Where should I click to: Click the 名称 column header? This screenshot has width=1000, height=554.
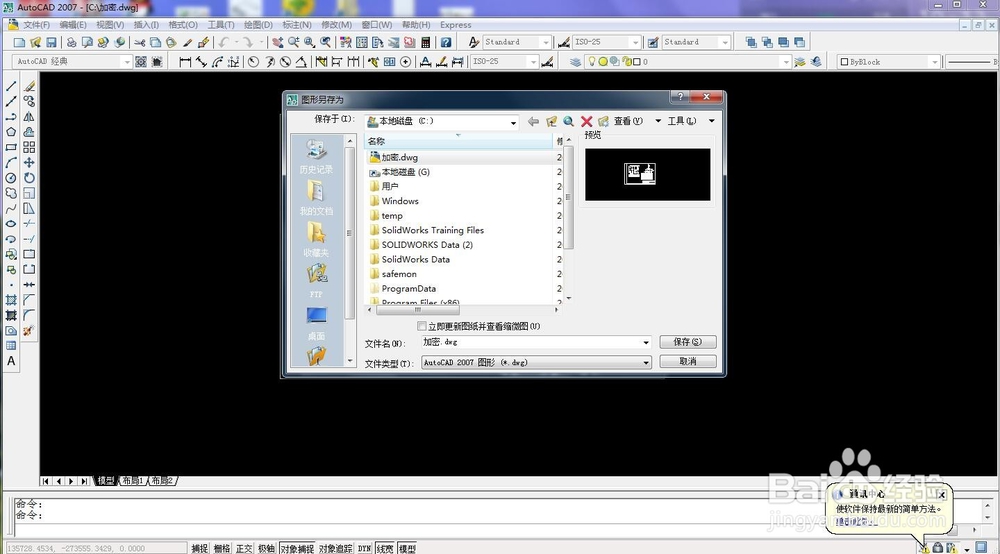(x=458, y=141)
